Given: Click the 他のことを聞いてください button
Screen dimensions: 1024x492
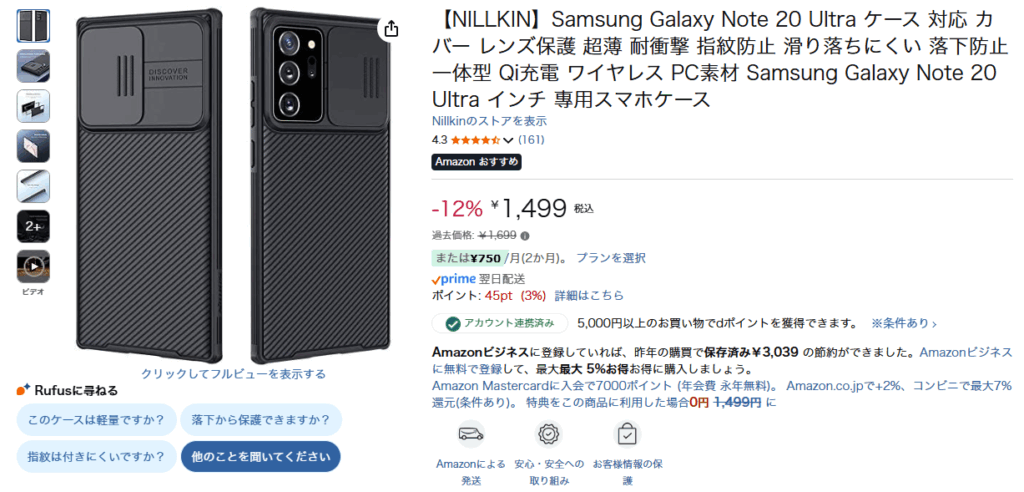Looking at the screenshot, I should click(x=261, y=457).
